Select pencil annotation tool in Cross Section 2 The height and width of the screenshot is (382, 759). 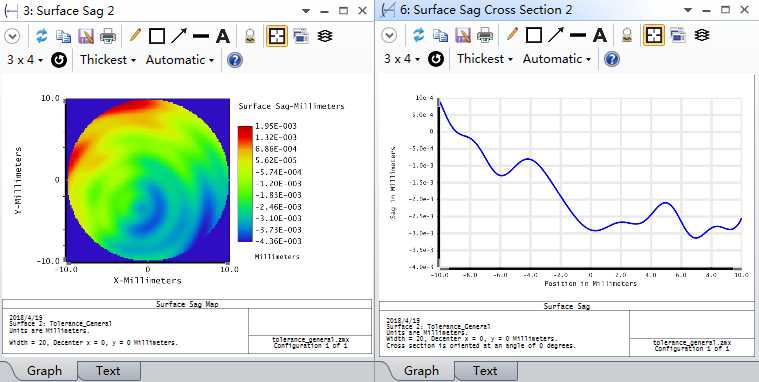[x=512, y=34]
